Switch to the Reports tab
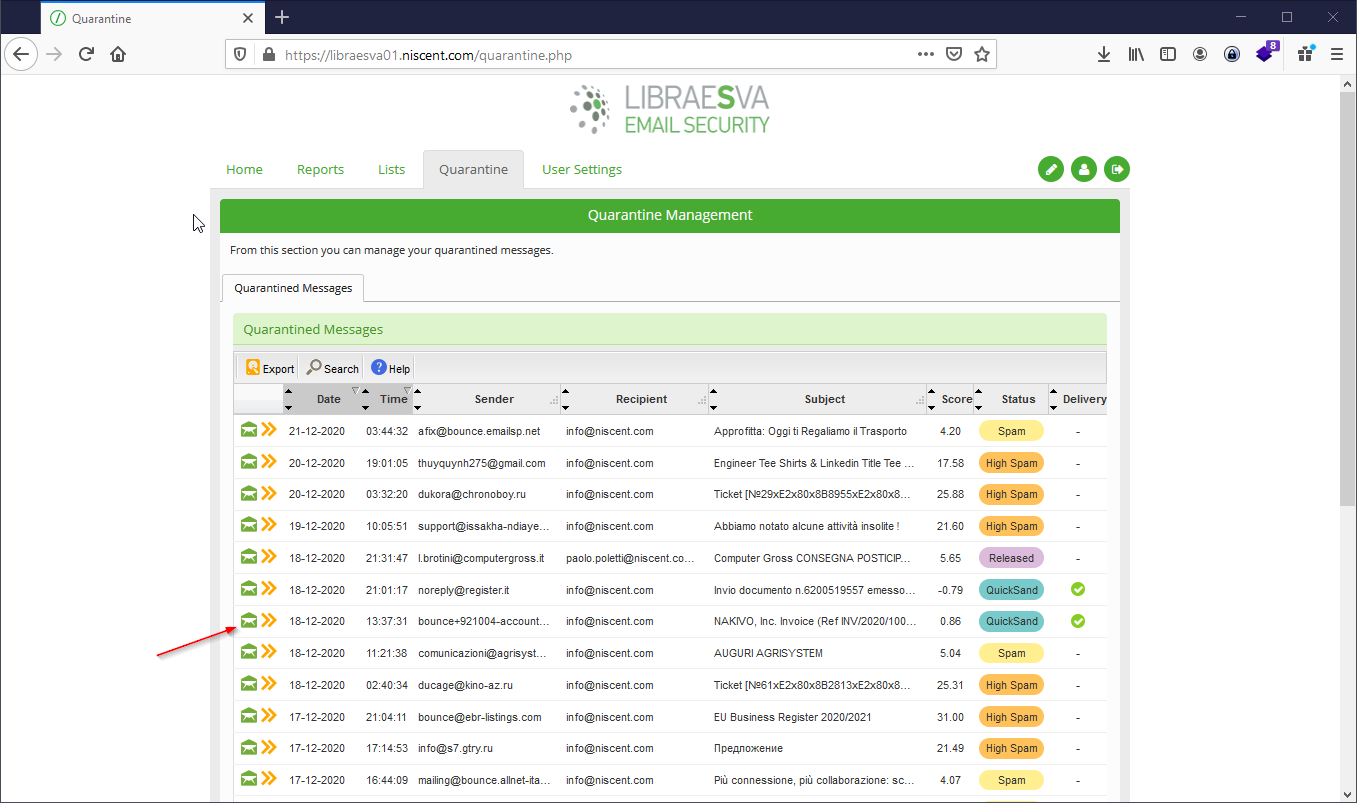Viewport: 1357px width, 803px height. (320, 169)
